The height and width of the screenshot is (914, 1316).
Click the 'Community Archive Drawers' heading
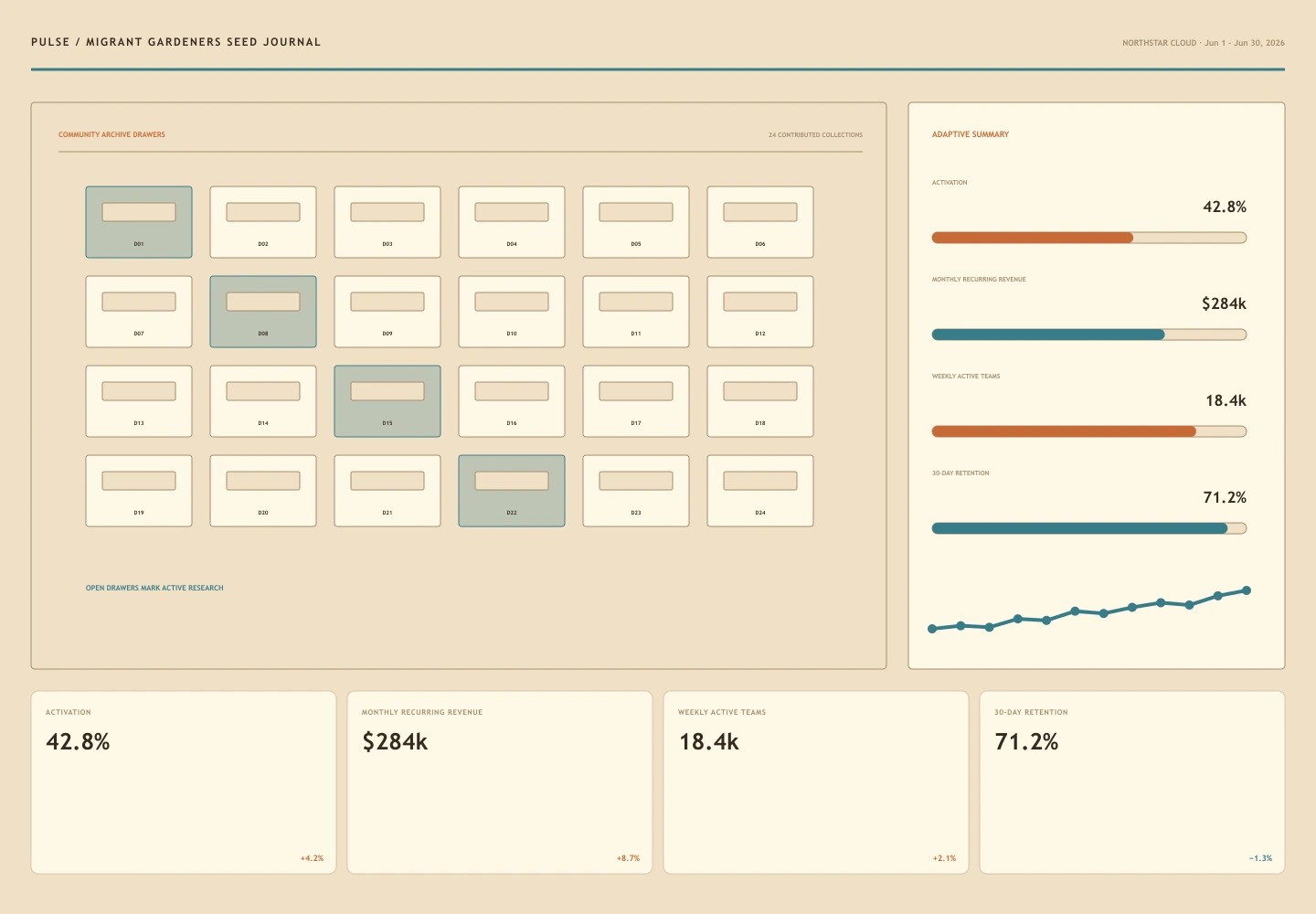point(111,134)
